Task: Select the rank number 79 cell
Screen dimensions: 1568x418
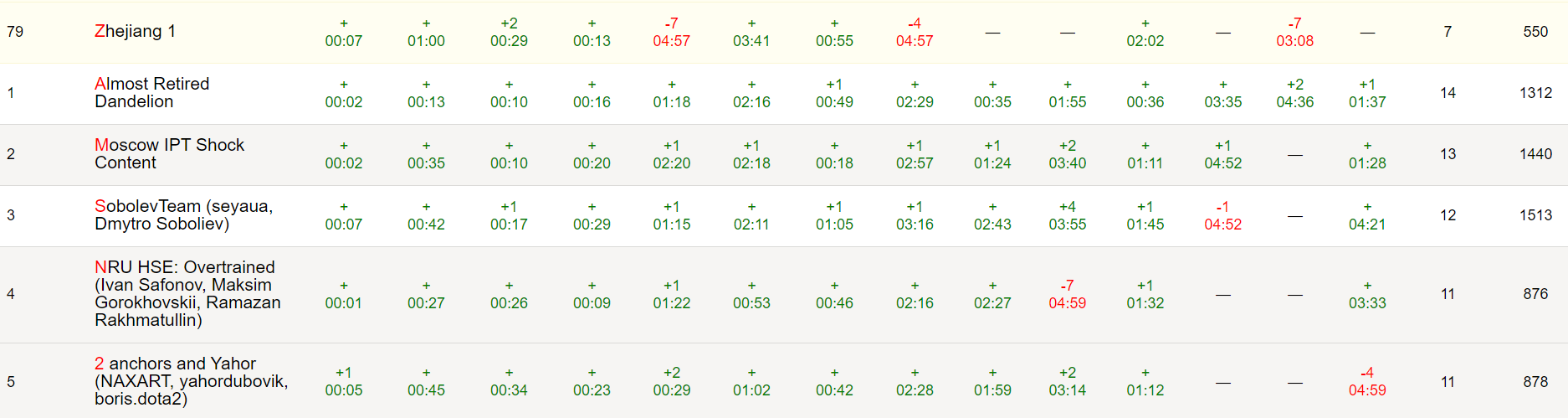Action: [x=15, y=32]
